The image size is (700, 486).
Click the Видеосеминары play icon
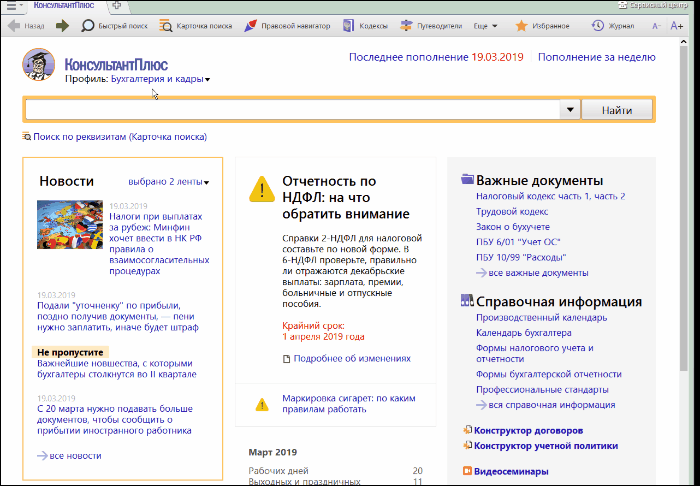(467, 471)
